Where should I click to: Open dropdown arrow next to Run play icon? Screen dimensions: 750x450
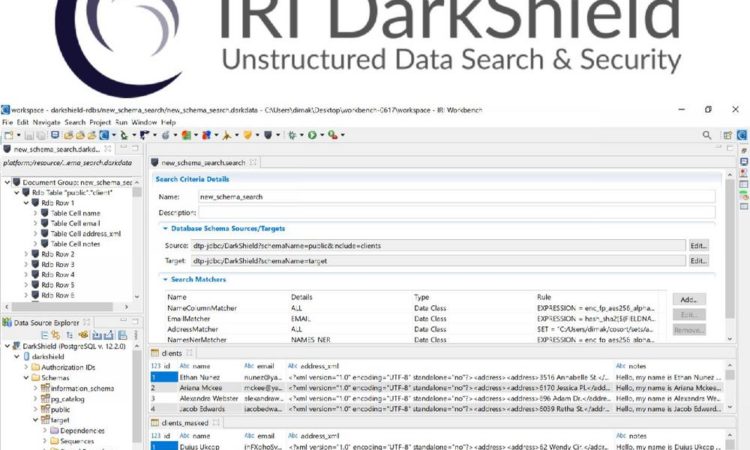click(322, 135)
